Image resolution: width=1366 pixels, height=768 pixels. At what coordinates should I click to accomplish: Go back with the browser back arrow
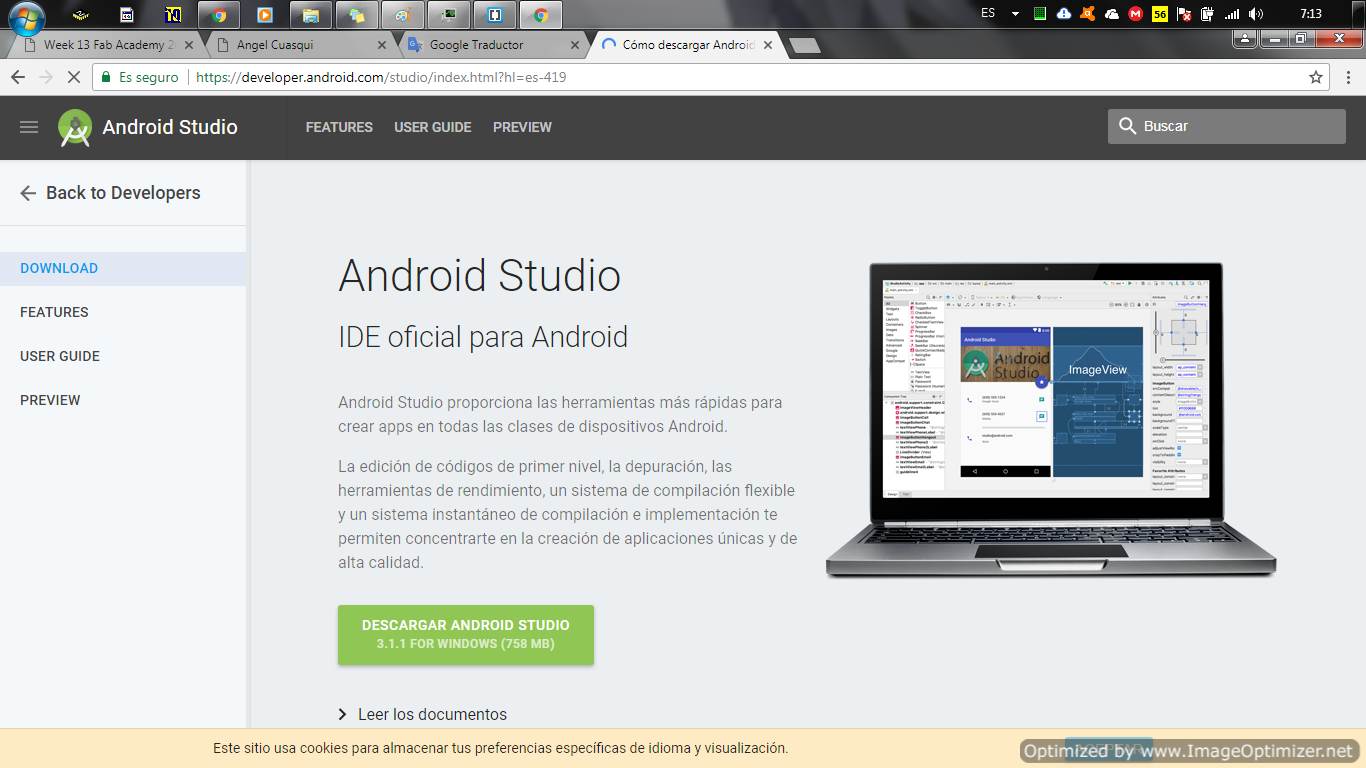pos(17,77)
